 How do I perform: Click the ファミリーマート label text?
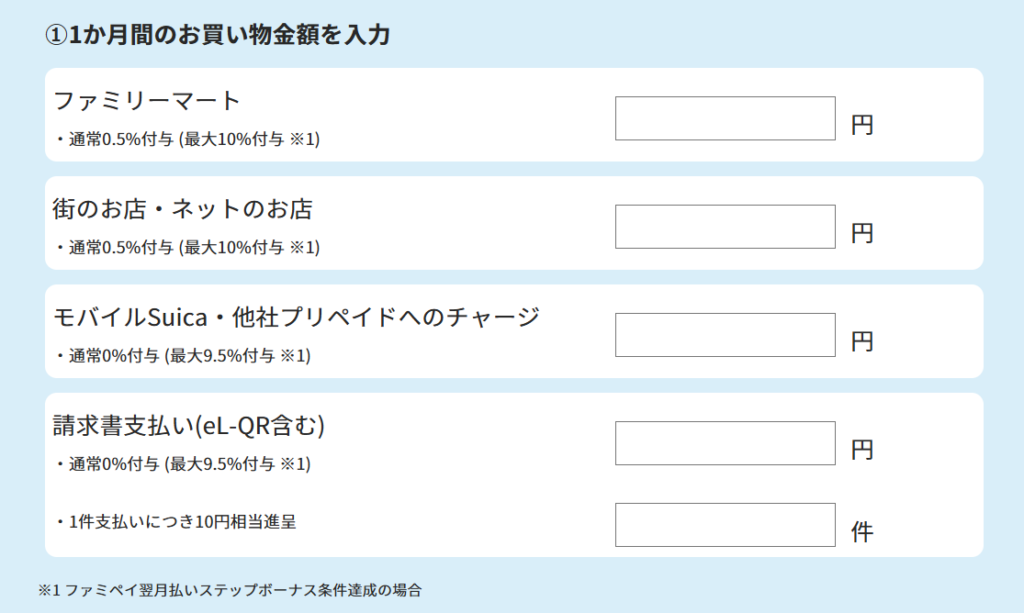(147, 101)
